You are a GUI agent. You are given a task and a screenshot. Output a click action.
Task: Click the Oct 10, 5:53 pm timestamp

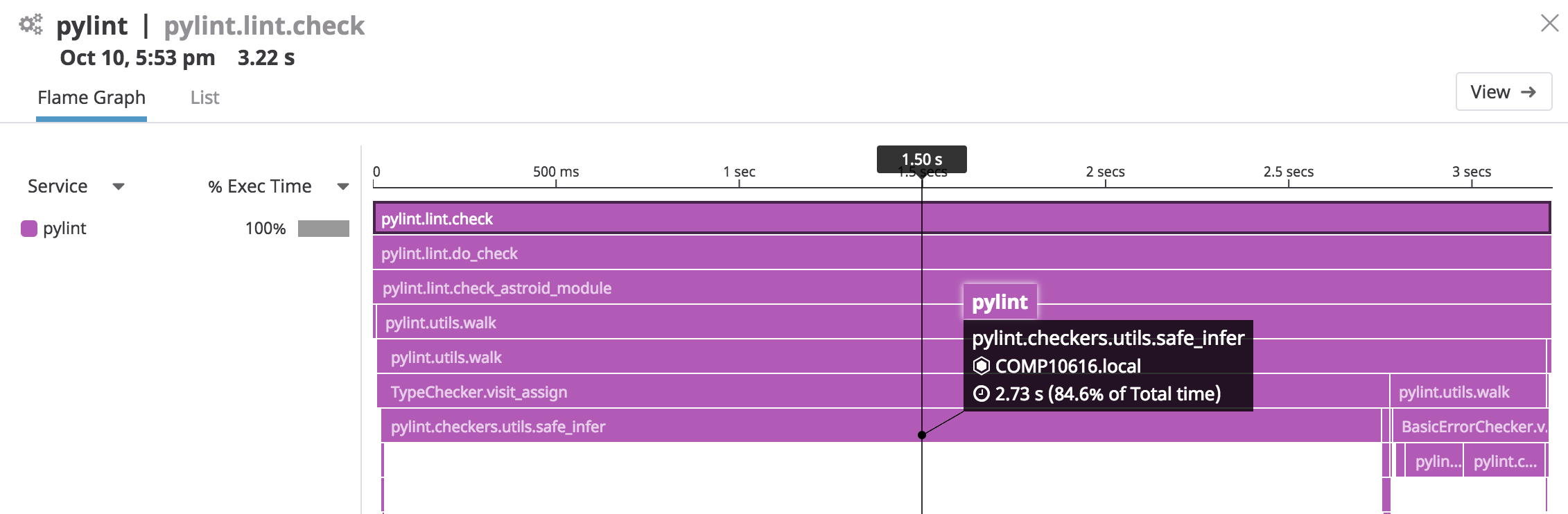point(137,57)
